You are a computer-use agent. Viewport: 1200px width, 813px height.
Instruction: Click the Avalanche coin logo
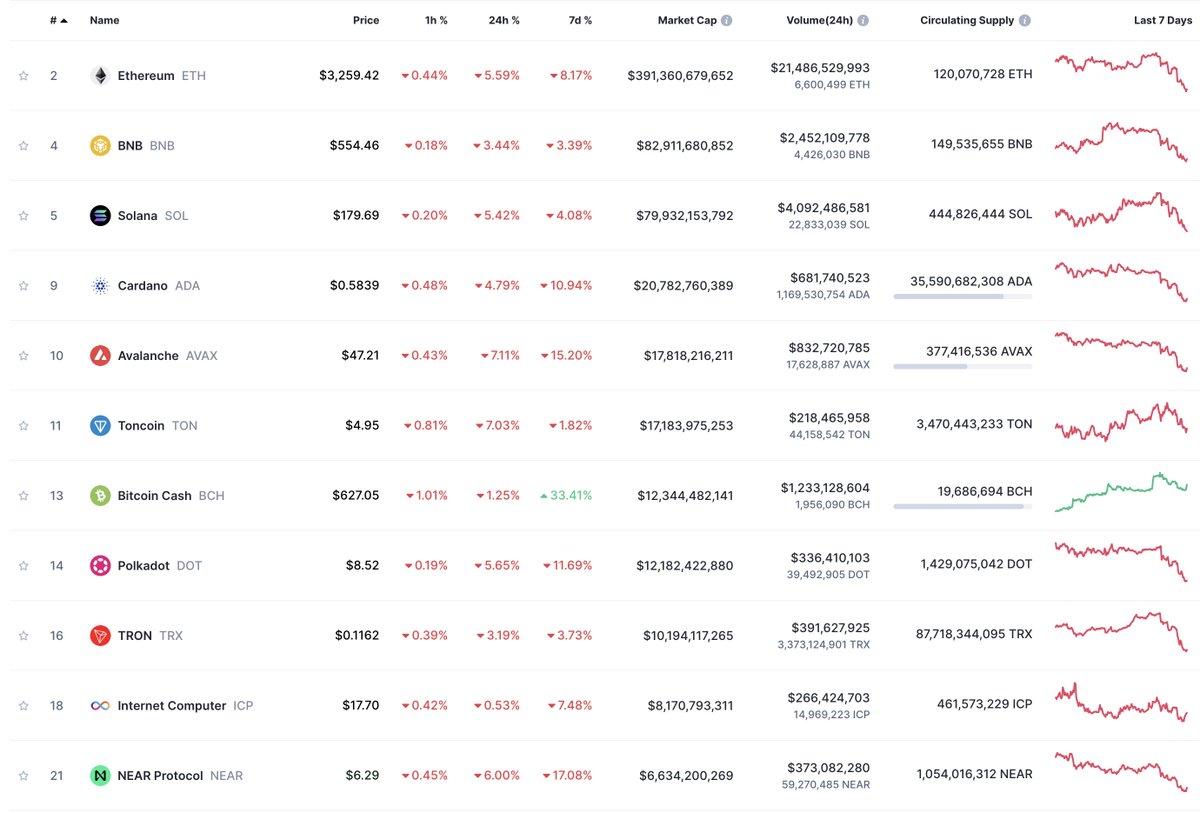pyautogui.click(x=100, y=356)
